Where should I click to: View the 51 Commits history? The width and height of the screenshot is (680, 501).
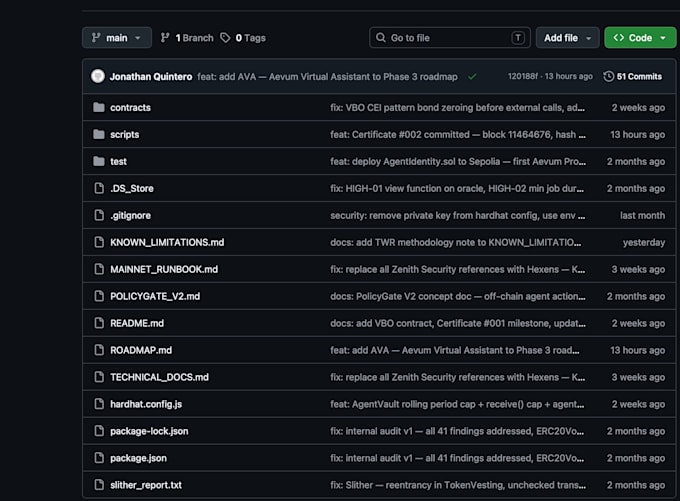[x=633, y=76]
